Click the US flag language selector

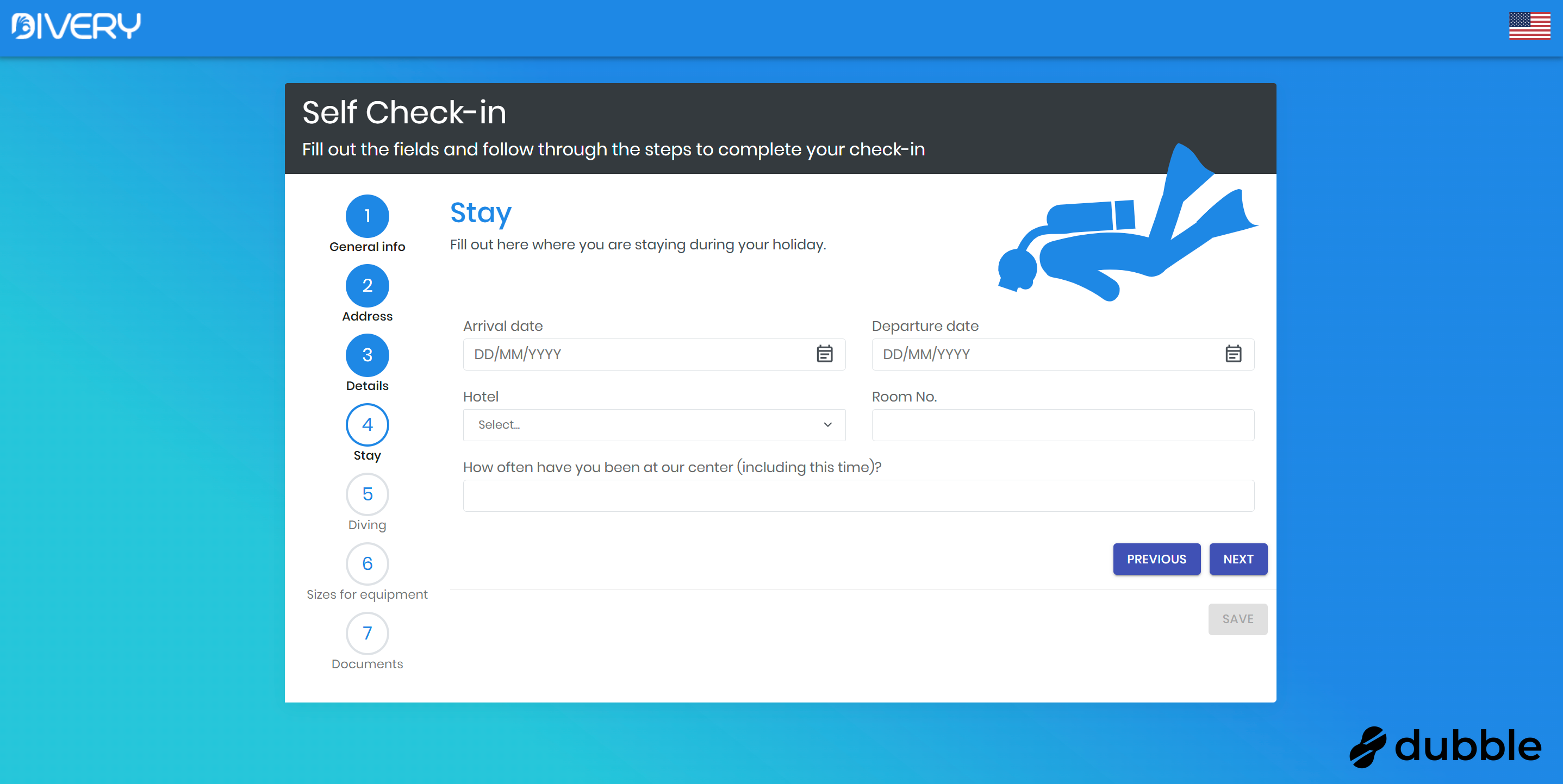(1529, 26)
